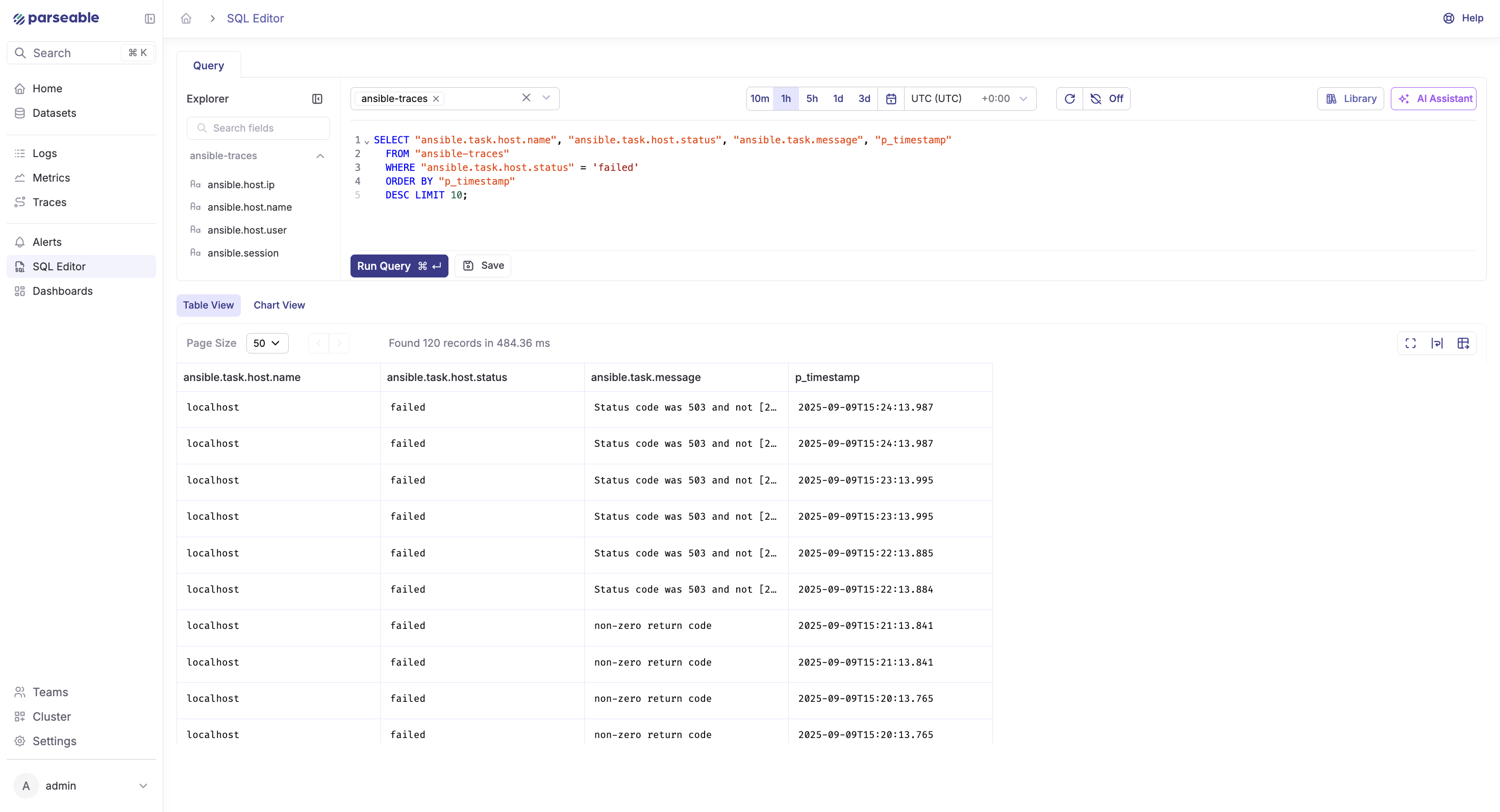Open Logs page
1500x812 pixels.
pyautogui.click(x=81, y=153)
